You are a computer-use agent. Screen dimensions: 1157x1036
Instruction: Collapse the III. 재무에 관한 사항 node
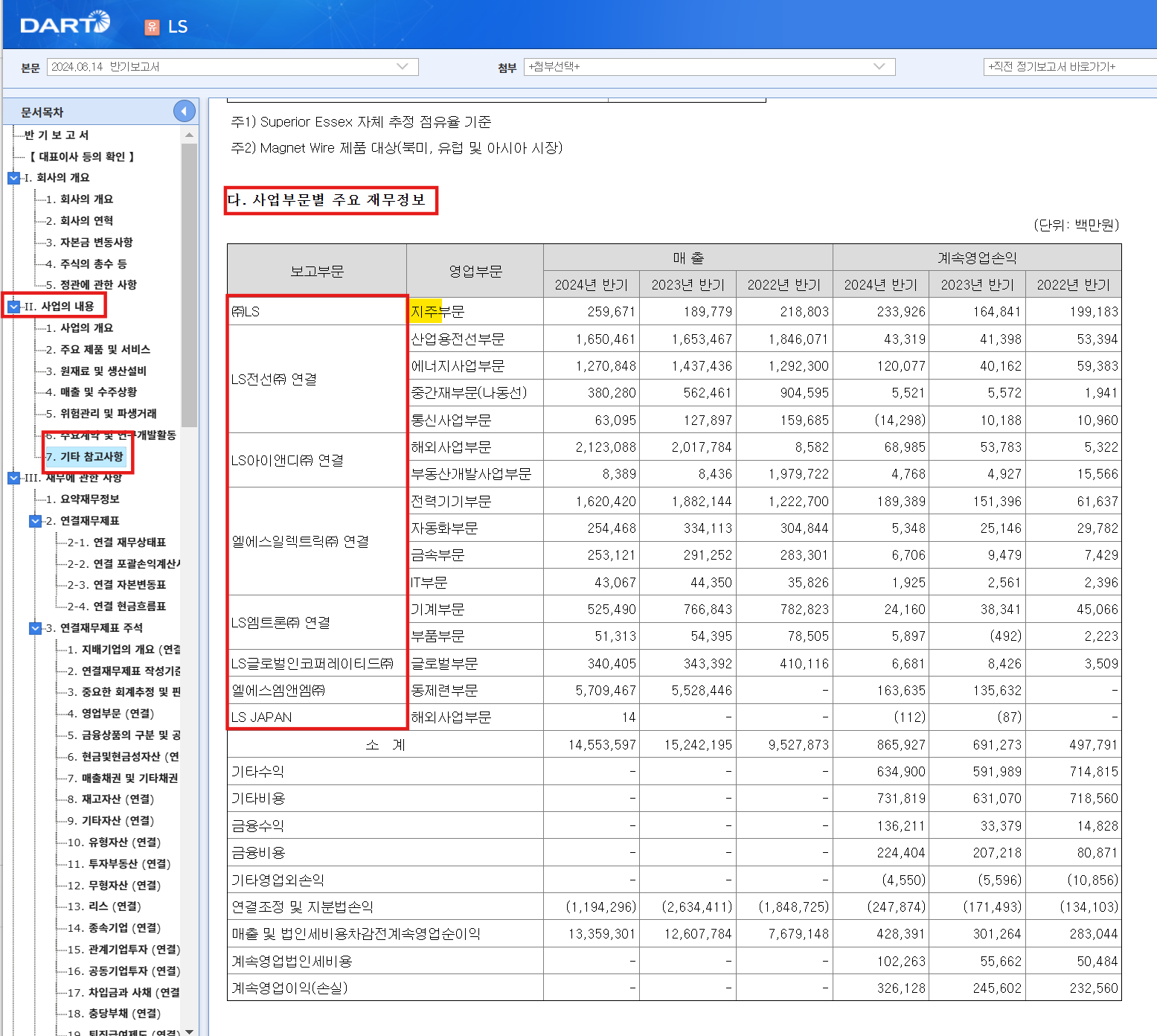point(13,478)
